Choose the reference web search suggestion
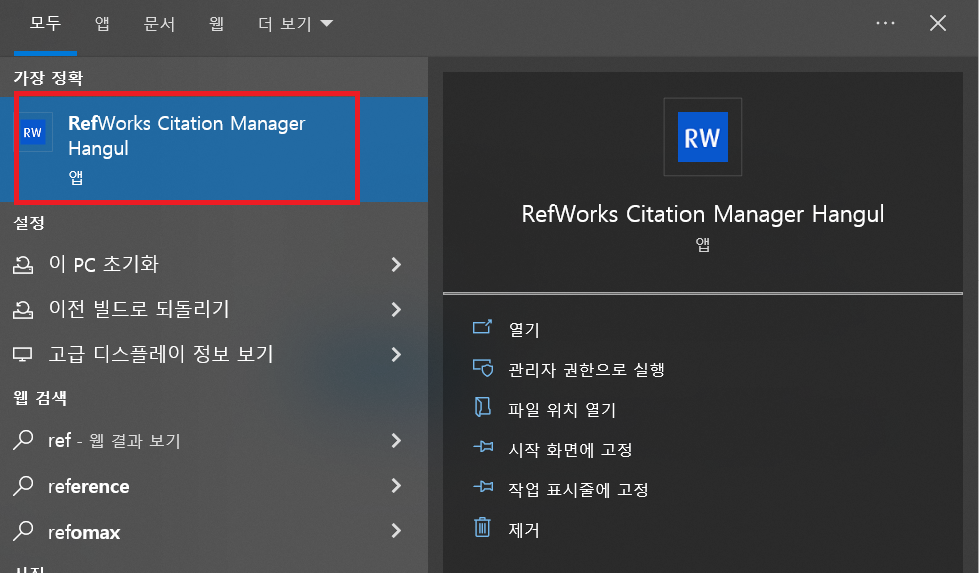The image size is (979, 573). 89,487
